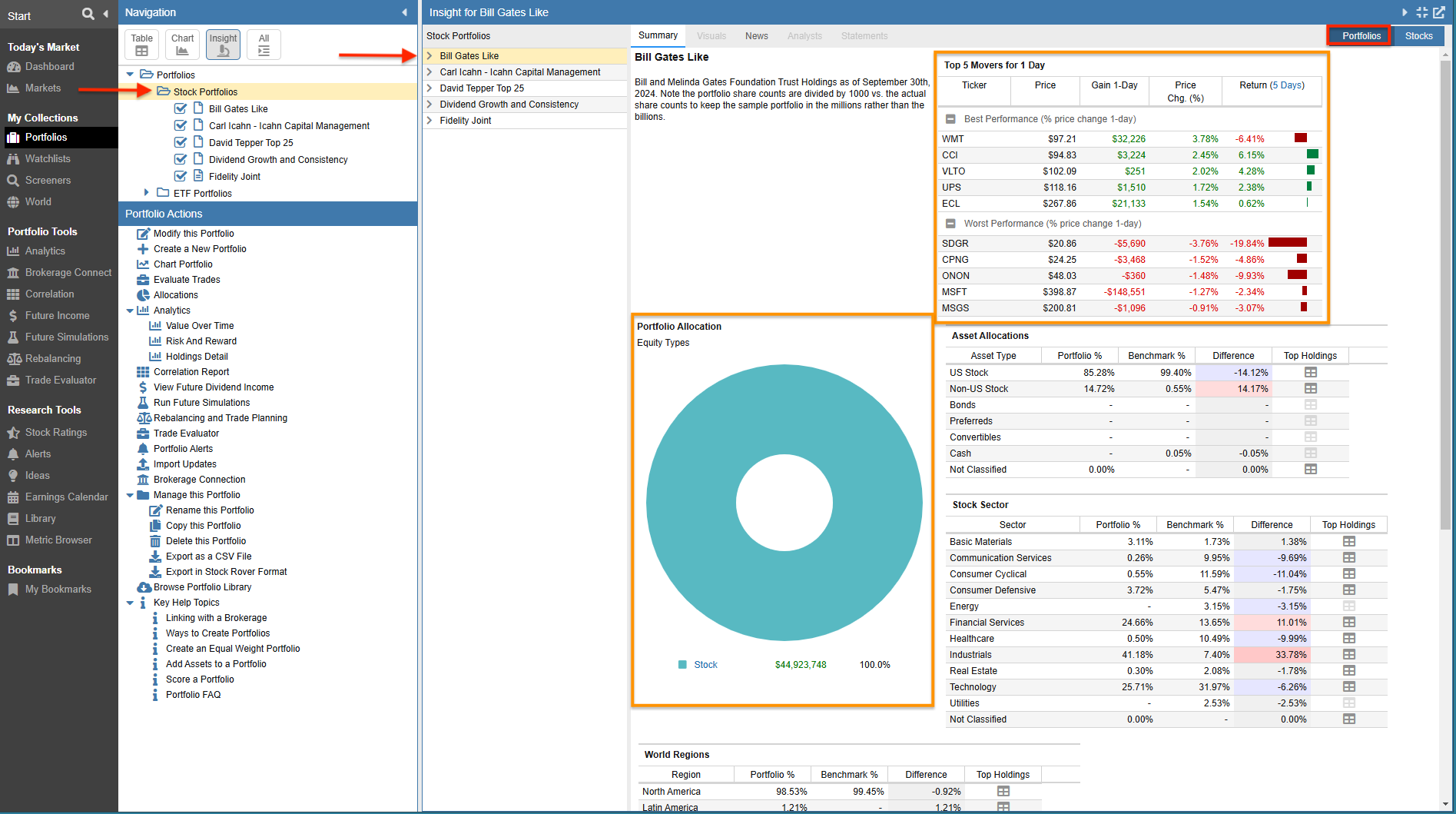The image size is (1456, 814).
Task: Uncheck Carl Icahn - Icahn Capital Management checkbox
Action: click(x=181, y=125)
